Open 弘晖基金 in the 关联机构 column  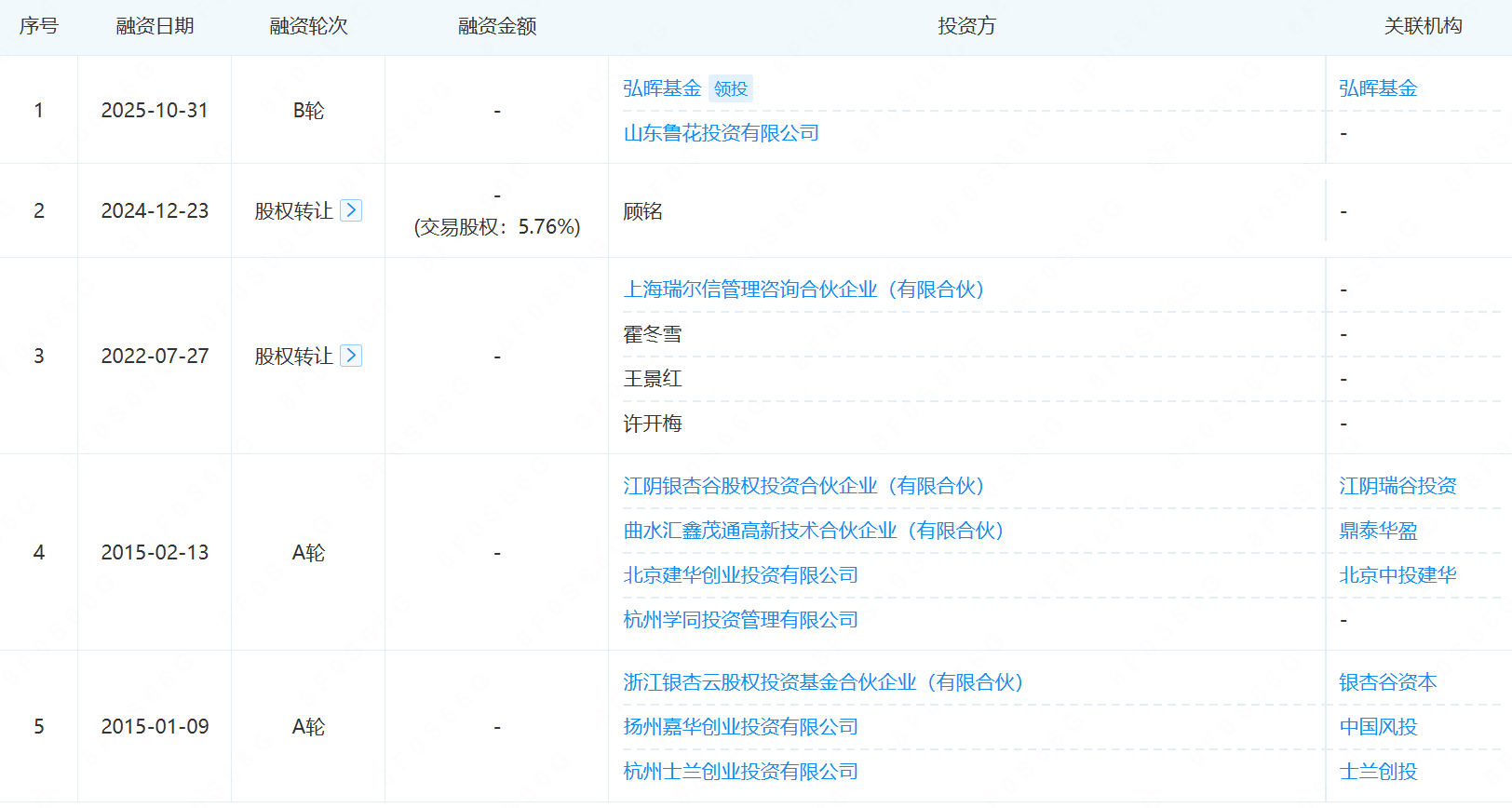click(x=1378, y=88)
